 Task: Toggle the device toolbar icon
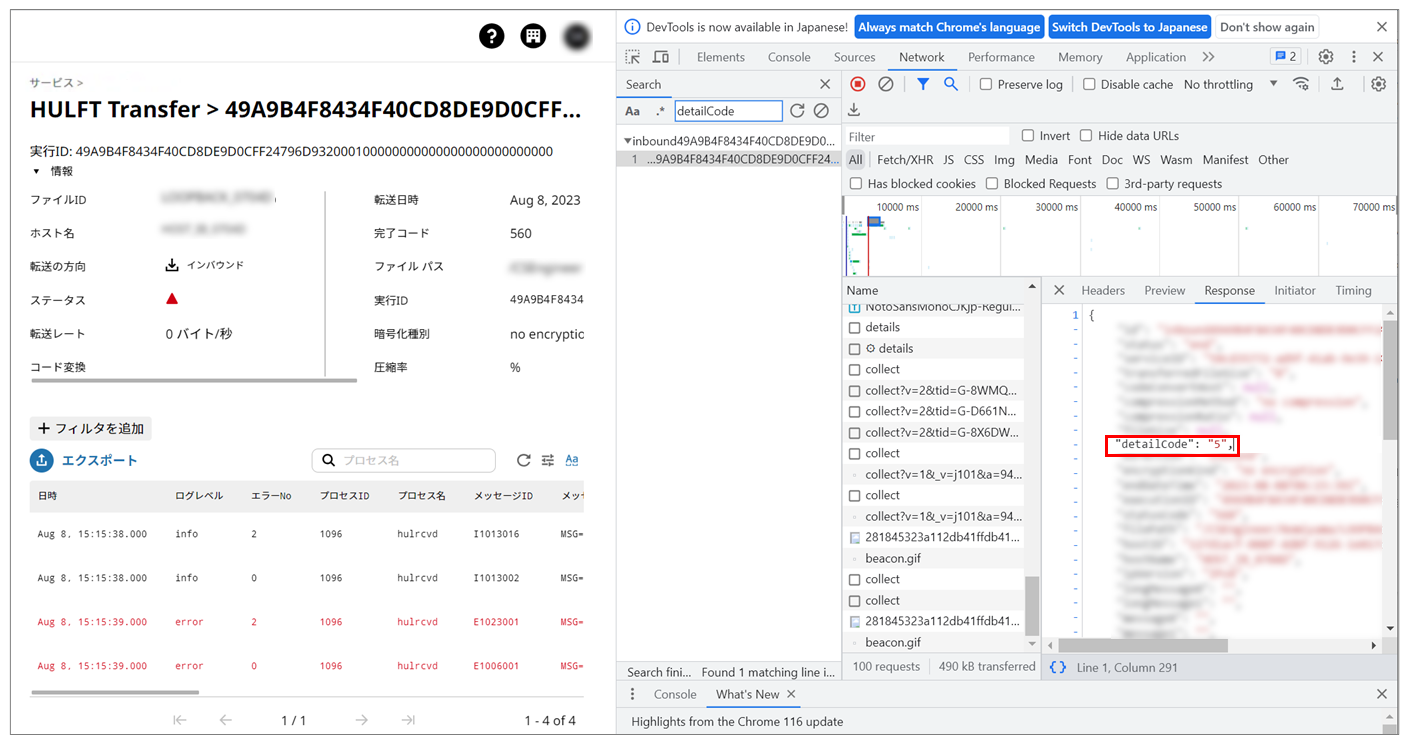tap(660, 57)
